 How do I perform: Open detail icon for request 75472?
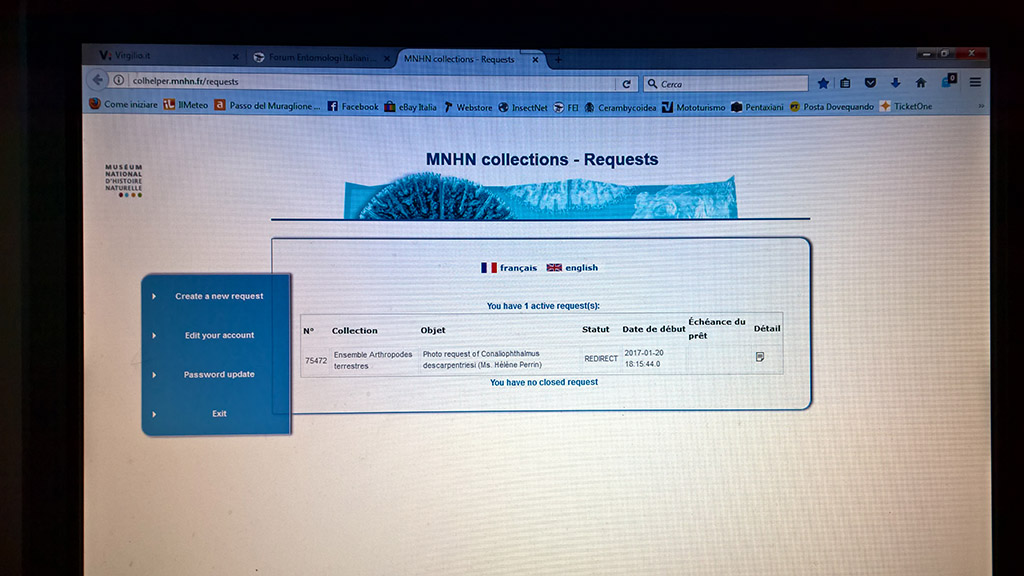click(760, 357)
